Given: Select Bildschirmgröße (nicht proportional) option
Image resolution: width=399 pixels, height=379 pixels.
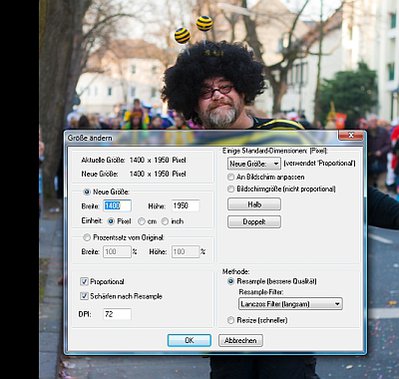Looking at the screenshot, I should (x=231, y=189).
